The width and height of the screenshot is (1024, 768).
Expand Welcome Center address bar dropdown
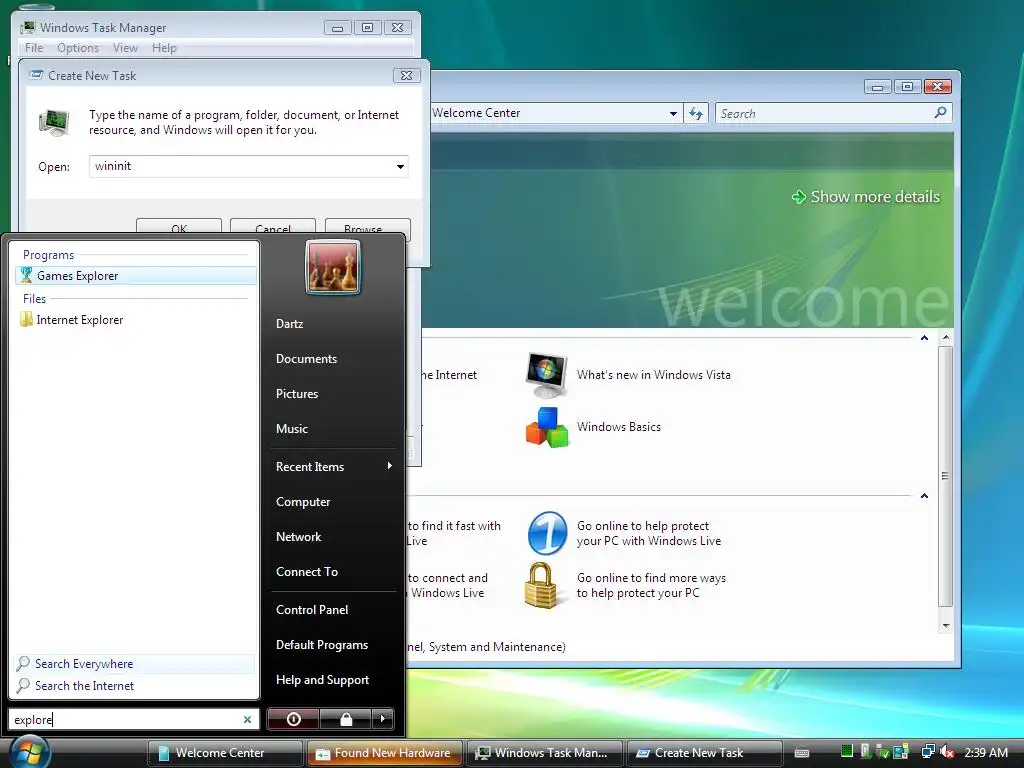click(673, 114)
